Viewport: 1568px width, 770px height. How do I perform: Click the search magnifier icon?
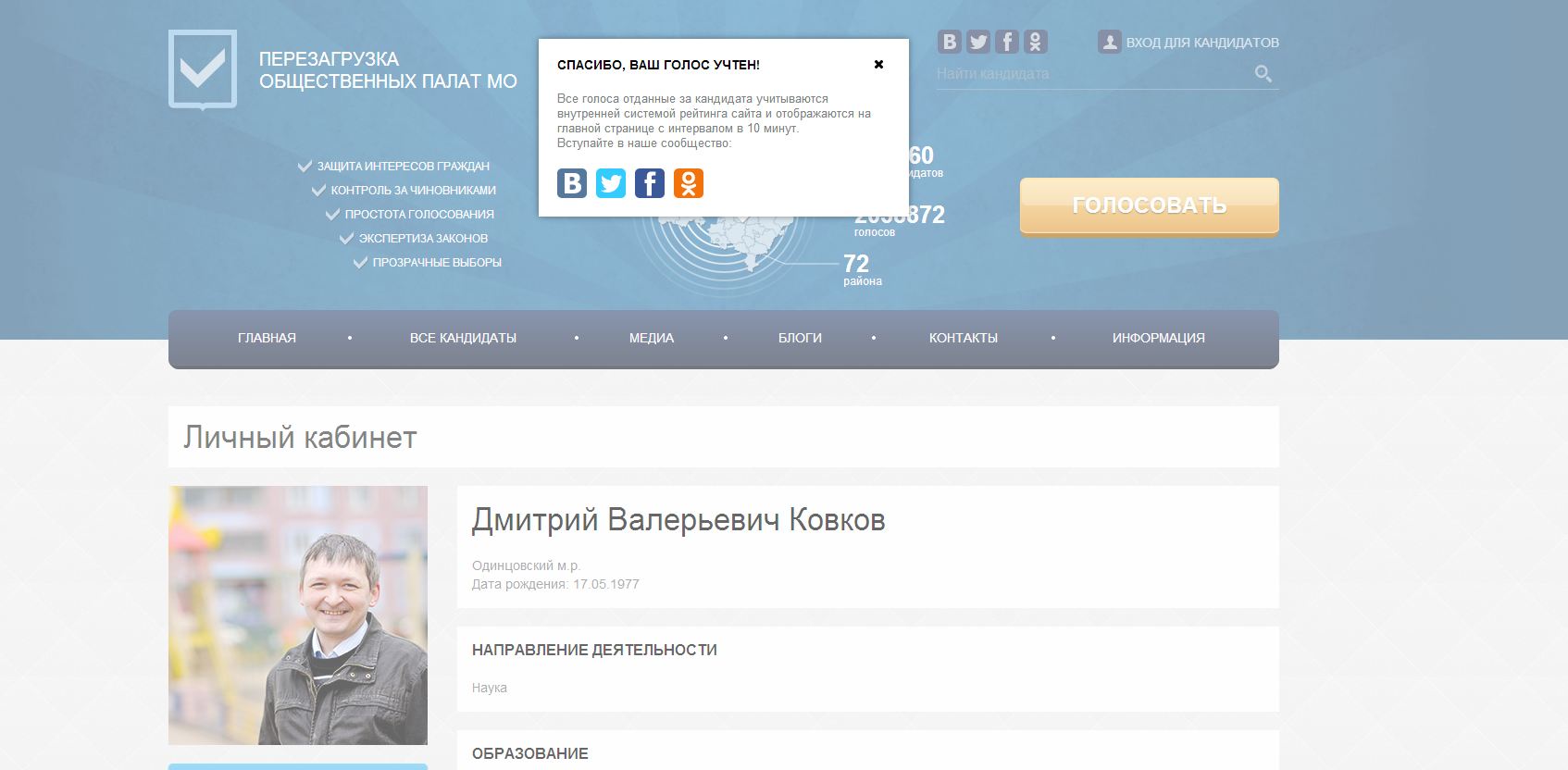coord(1263,73)
